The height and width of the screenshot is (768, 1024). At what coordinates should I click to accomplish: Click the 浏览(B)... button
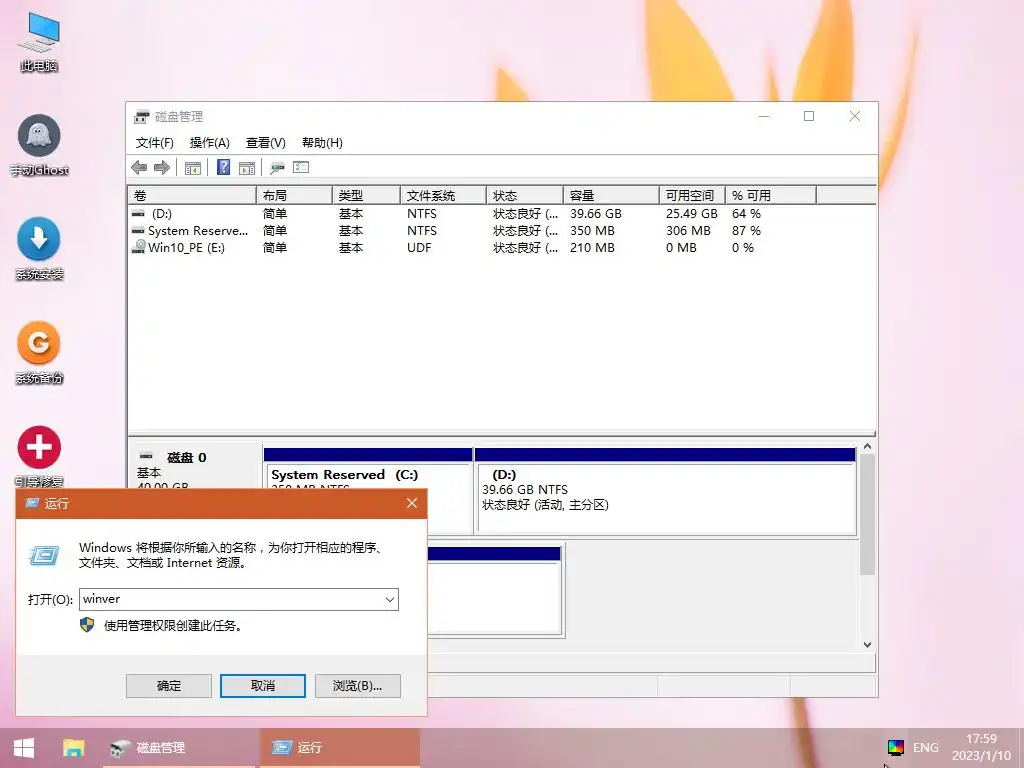[357, 686]
